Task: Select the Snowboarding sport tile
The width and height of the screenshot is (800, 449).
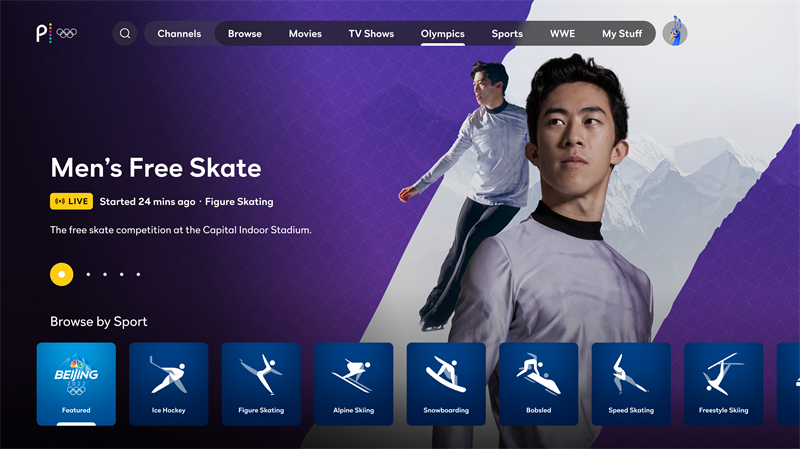Action: click(x=446, y=384)
